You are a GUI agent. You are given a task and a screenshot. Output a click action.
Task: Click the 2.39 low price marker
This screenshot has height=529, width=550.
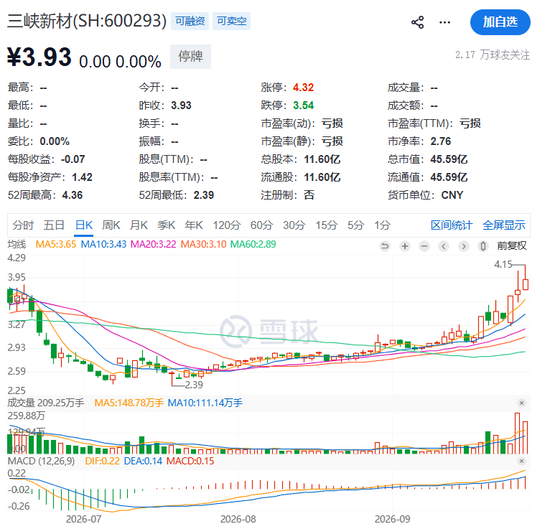(x=194, y=385)
